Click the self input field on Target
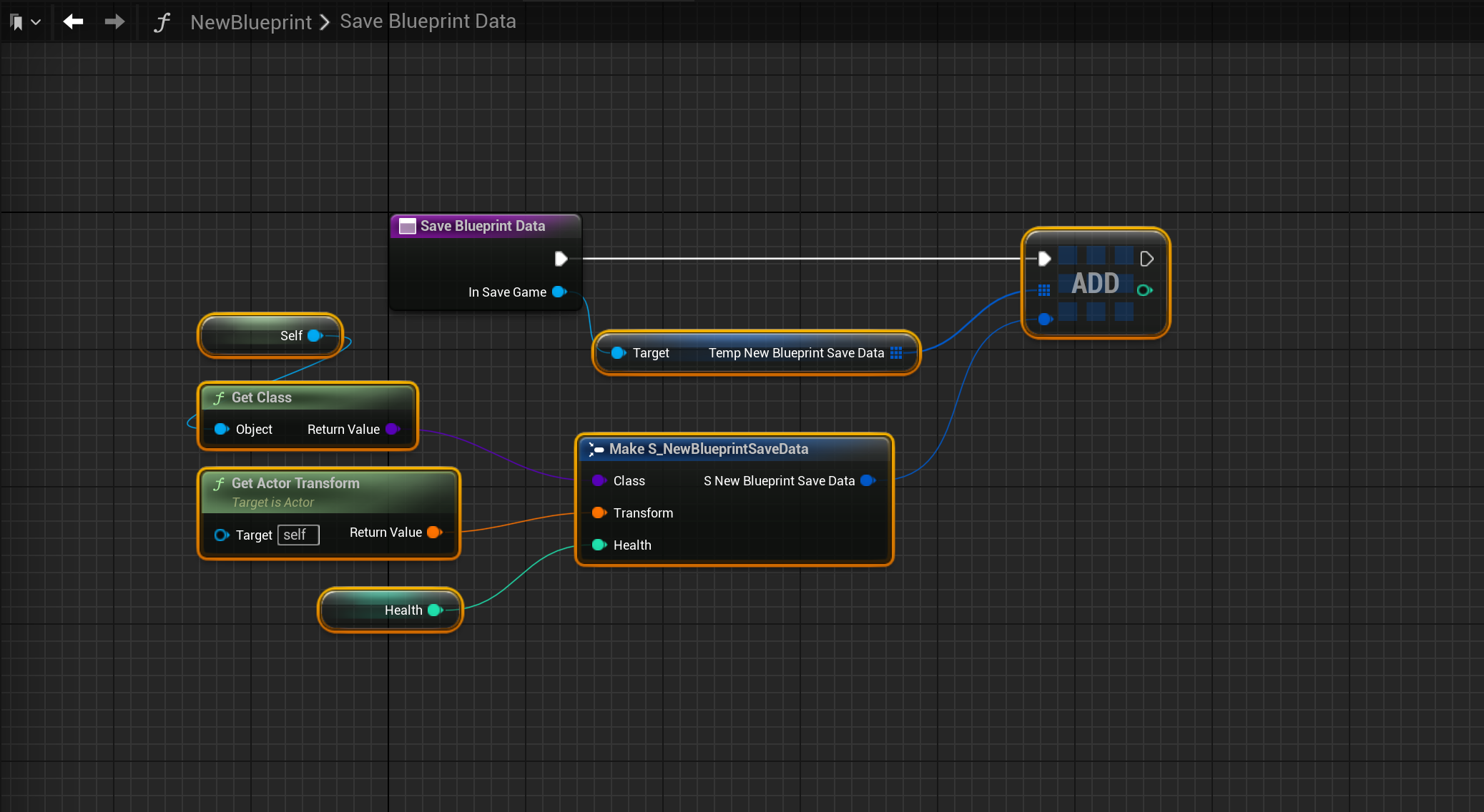This screenshot has height=812, width=1484. click(298, 535)
